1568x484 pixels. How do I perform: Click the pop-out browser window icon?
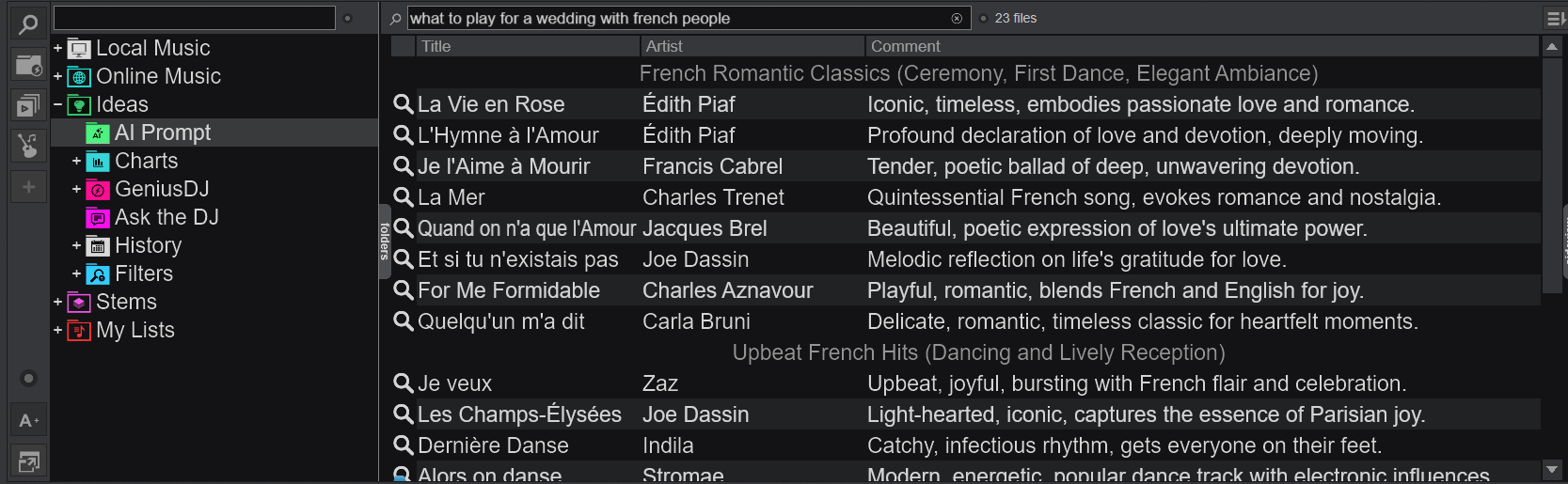[28, 461]
